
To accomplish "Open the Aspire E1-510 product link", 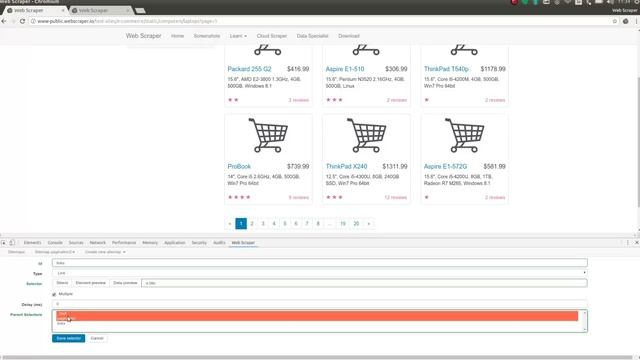I will (345, 69).
